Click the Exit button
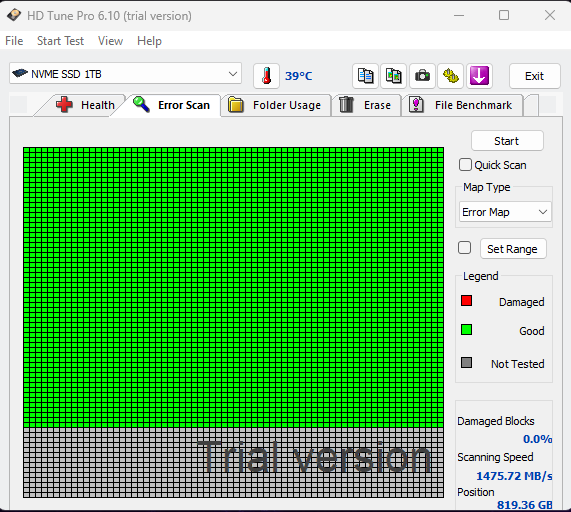This screenshot has height=512, width=571. (534, 76)
